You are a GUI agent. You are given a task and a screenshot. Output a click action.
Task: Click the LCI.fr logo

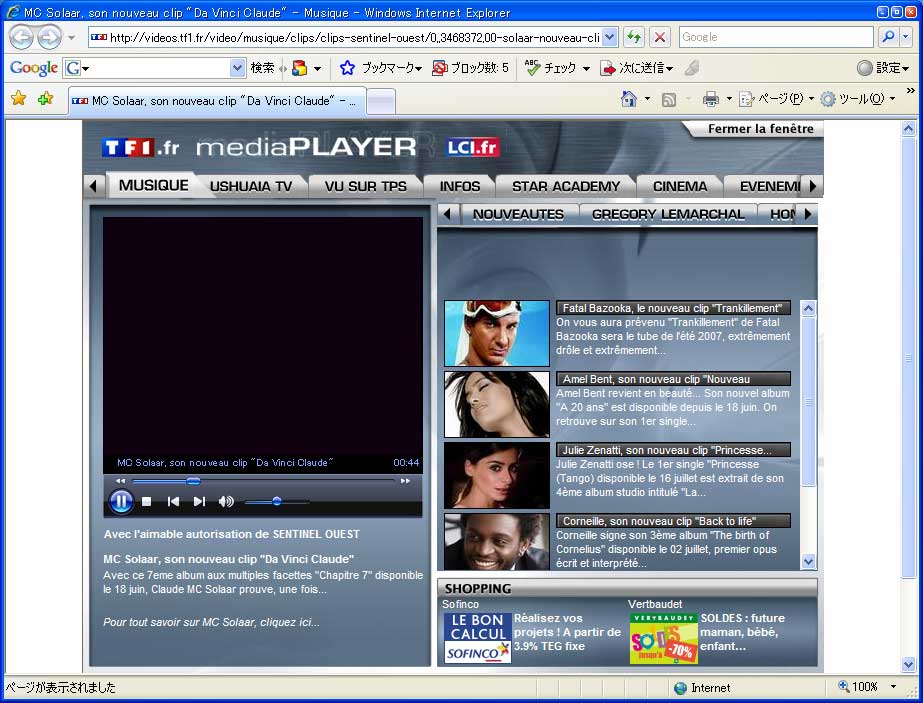473,147
